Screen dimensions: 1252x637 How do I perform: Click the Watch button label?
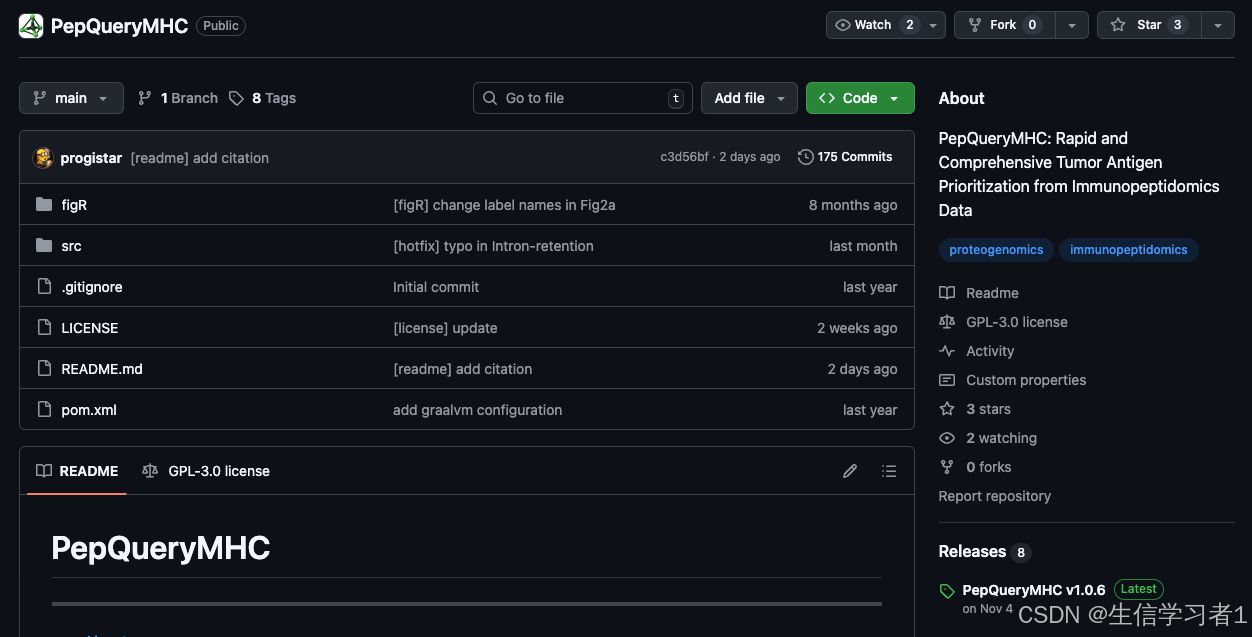click(873, 25)
